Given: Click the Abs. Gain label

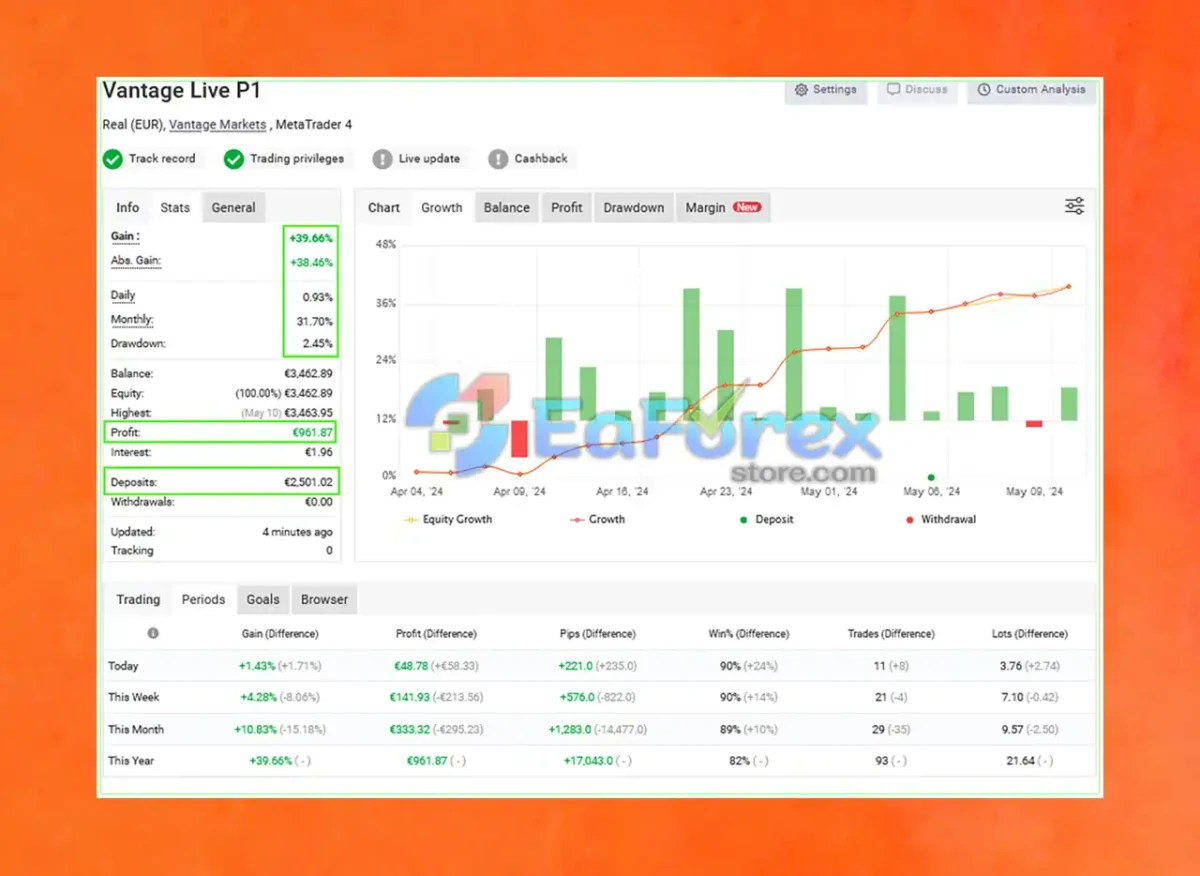Looking at the screenshot, I should [135, 261].
